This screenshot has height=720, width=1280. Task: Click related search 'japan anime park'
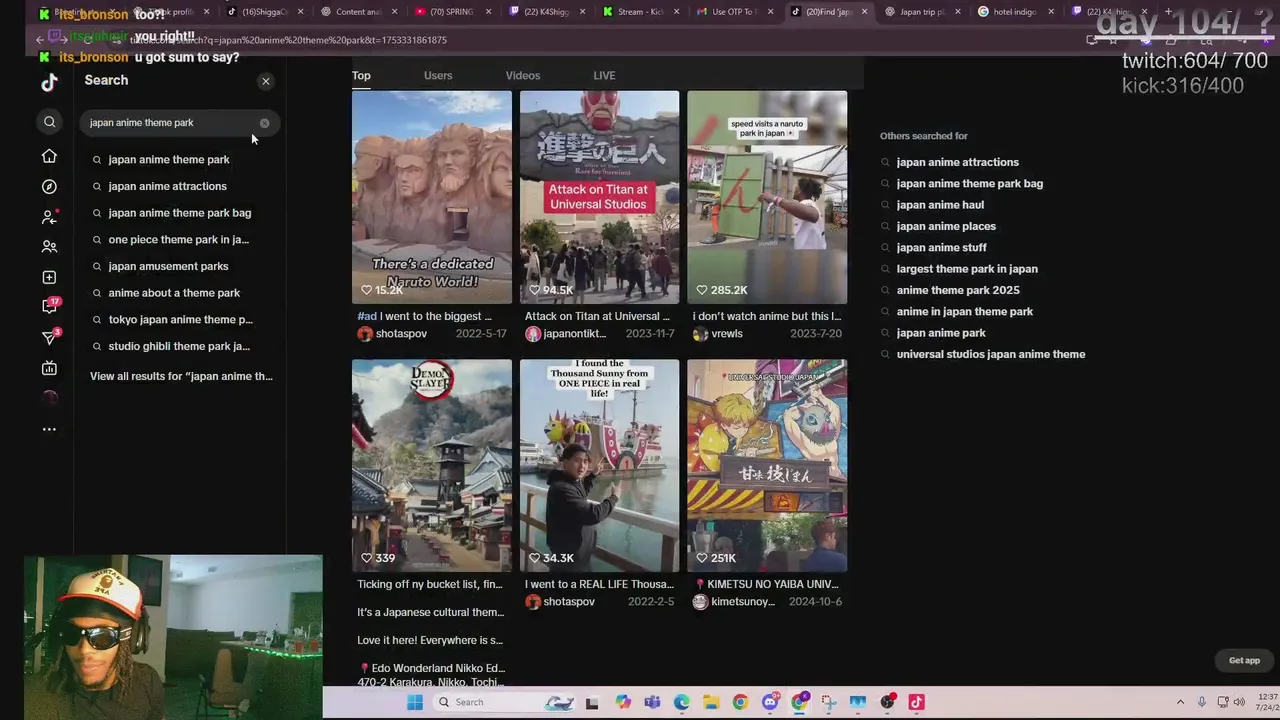pos(941,333)
